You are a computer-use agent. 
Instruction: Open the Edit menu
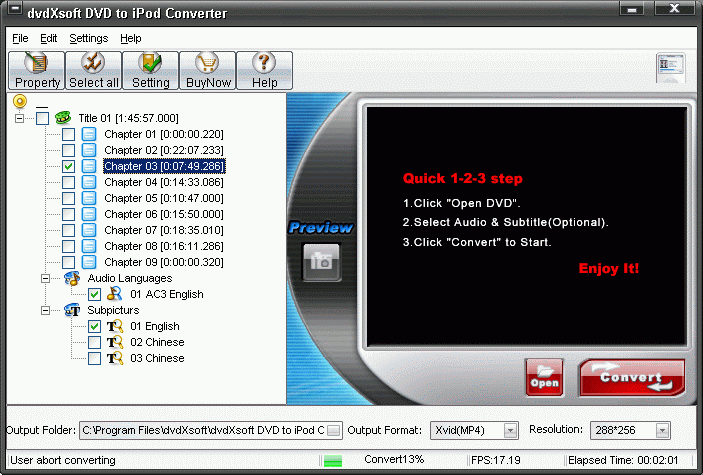click(48, 39)
